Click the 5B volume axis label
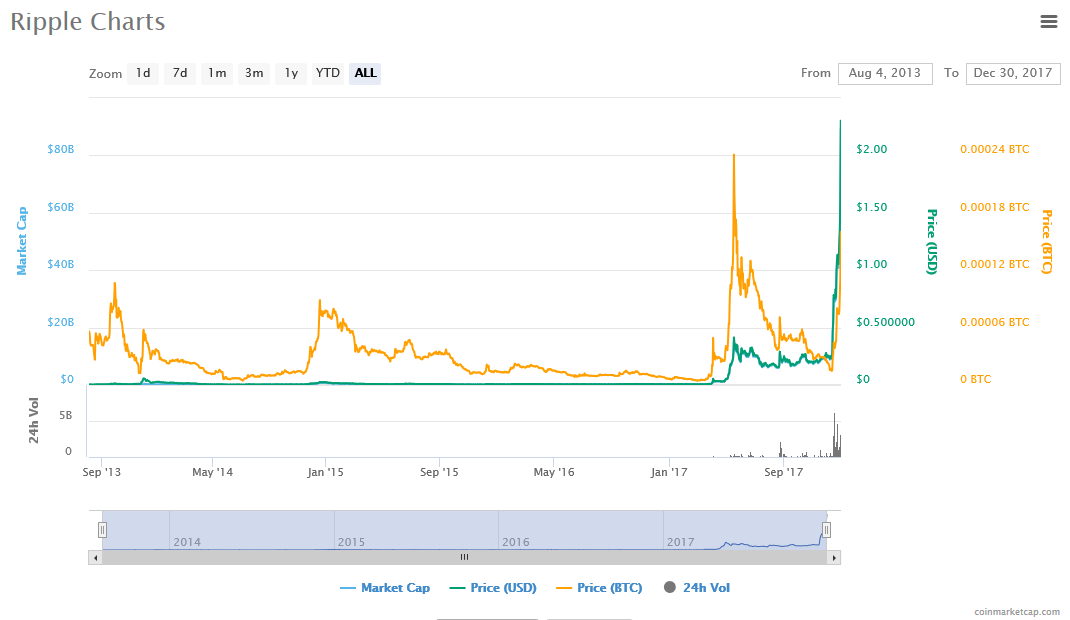The height and width of the screenshot is (620, 1070). [66, 415]
